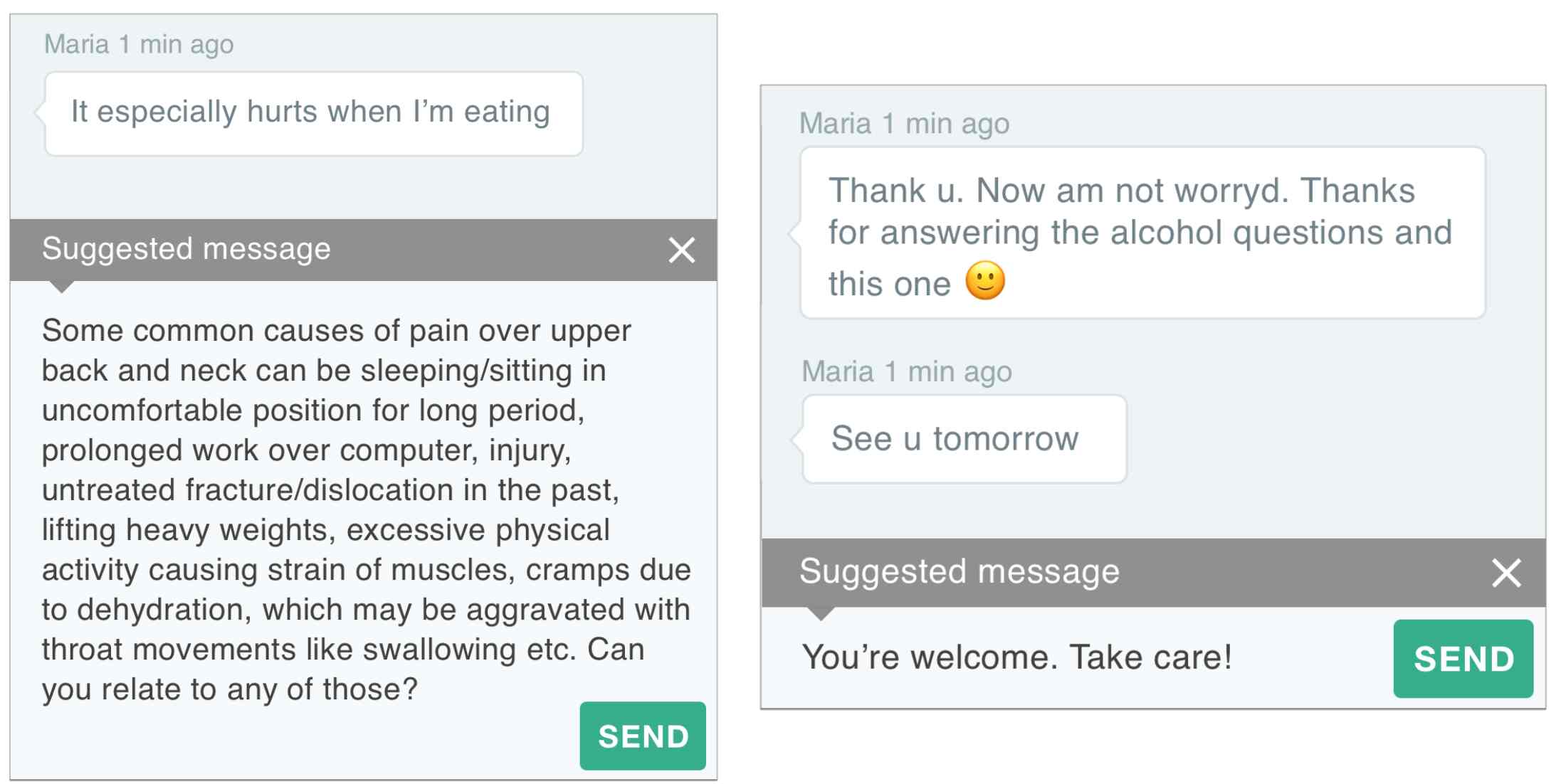Click into the "Some common causes of pain" suggestion text

click(x=366, y=510)
